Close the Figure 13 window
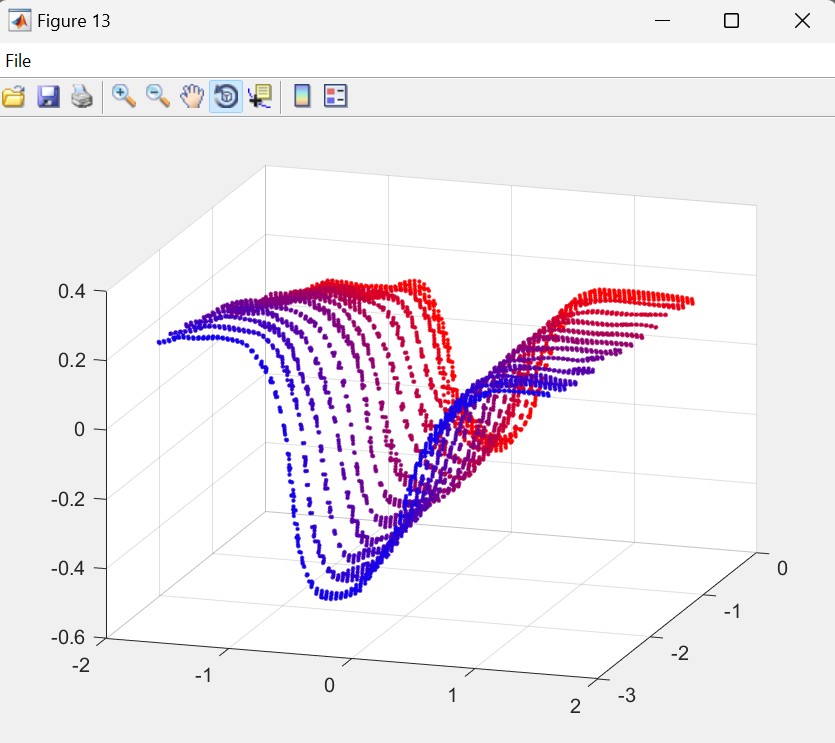Image resolution: width=835 pixels, height=743 pixels. point(801,21)
